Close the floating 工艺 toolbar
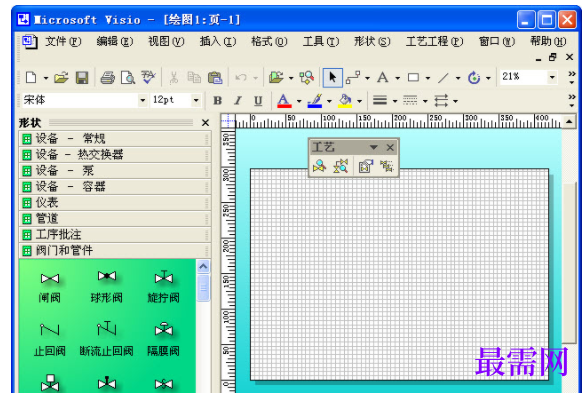 390,147
